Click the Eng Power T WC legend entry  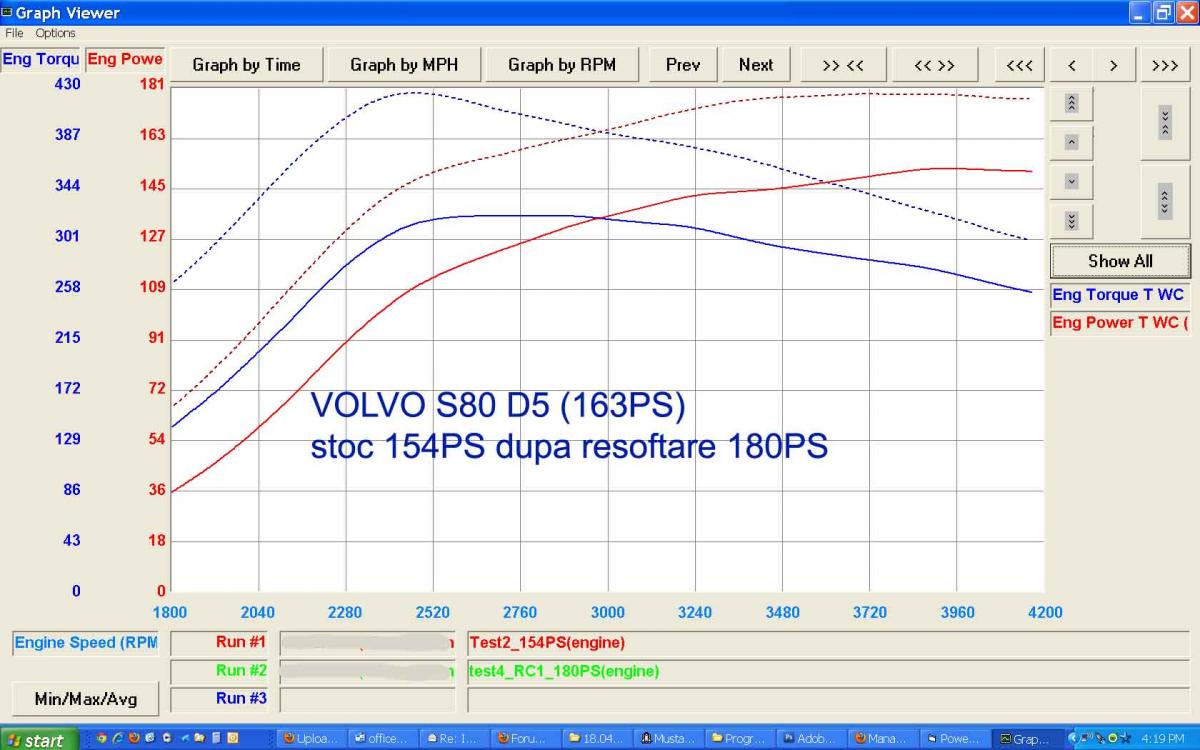coord(1120,323)
